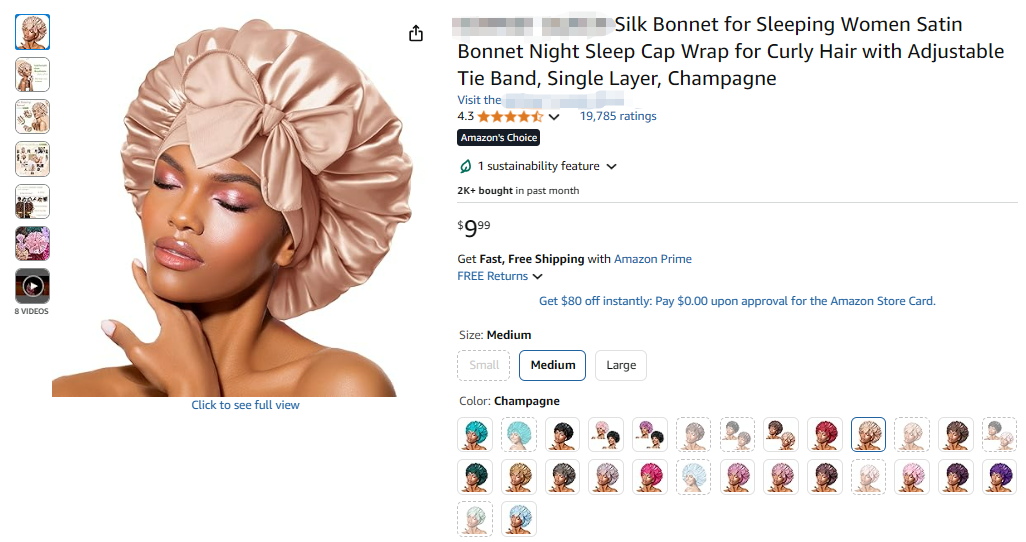
Task: Click the Amazon Store Card offer link
Action: point(737,301)
